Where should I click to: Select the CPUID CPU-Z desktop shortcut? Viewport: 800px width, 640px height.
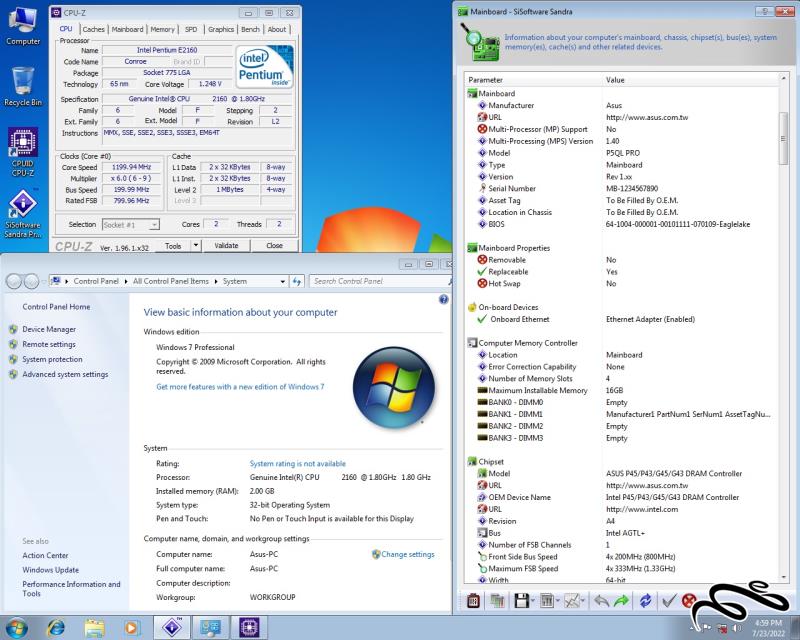click(22, 152)
